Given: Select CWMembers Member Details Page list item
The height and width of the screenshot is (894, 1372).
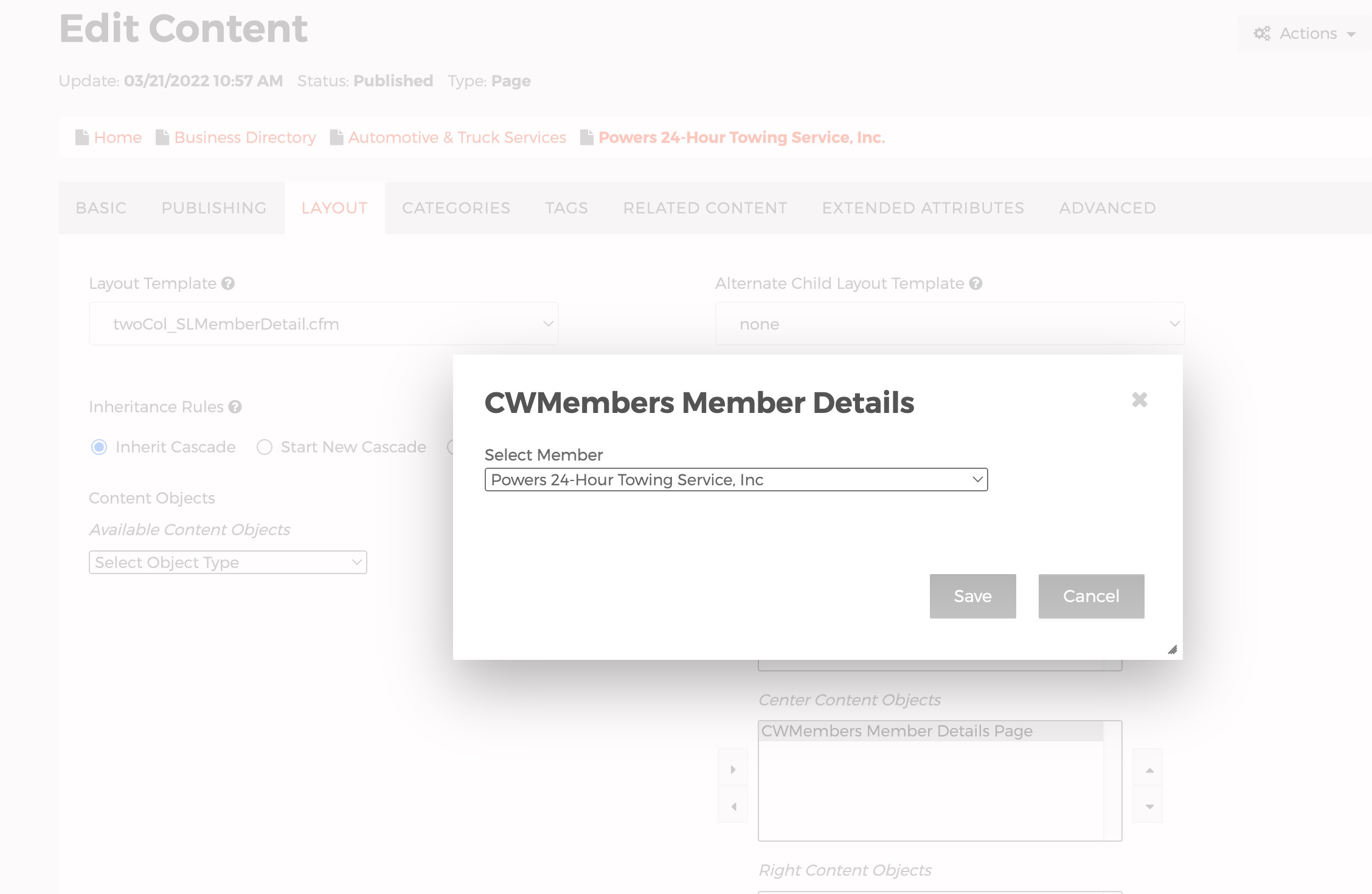Looking at the screenshot, I should pyautogui.click(x=897, y=731).
